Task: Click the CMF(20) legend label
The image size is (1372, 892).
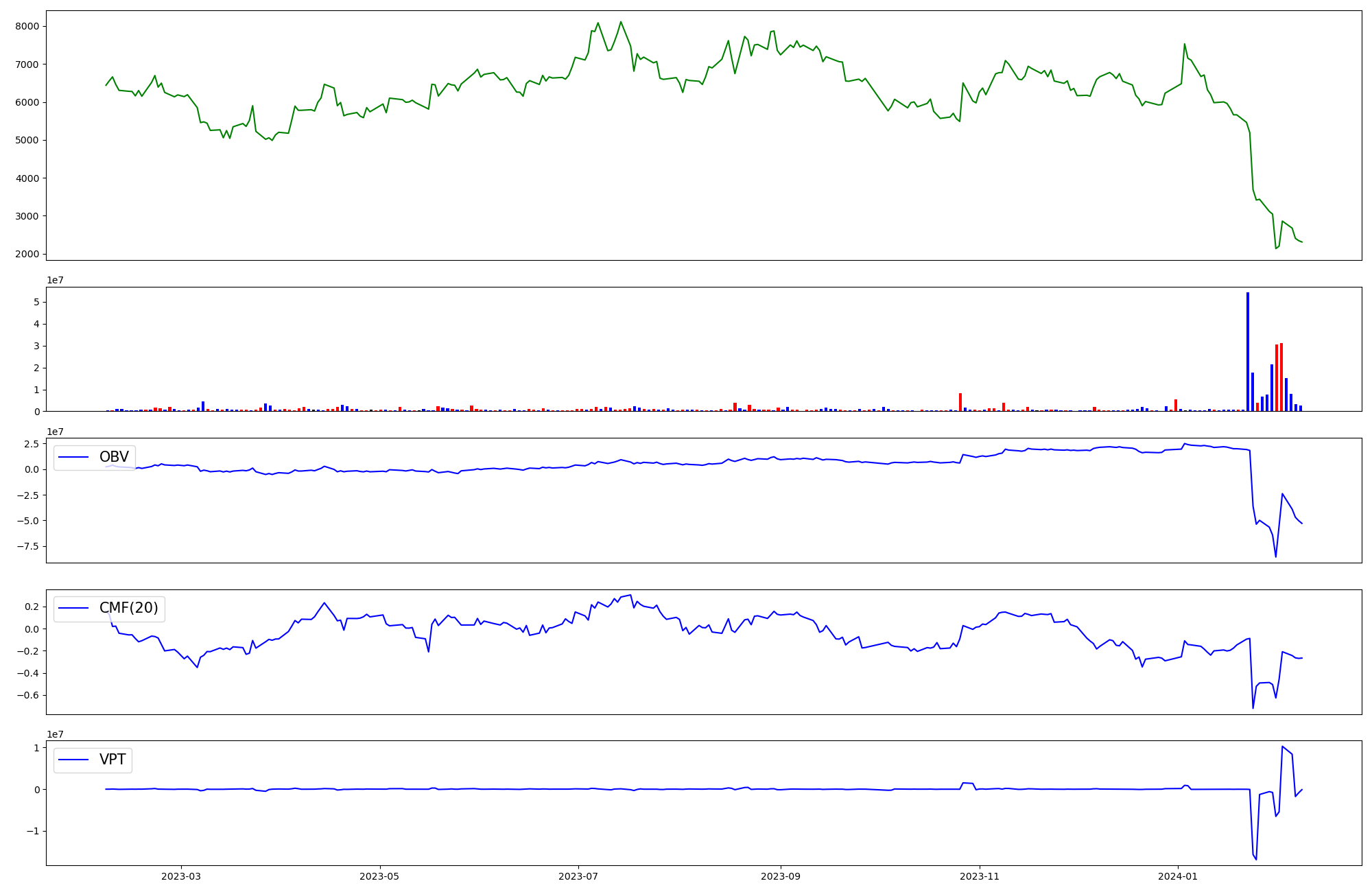Action: tap(128, 608)
